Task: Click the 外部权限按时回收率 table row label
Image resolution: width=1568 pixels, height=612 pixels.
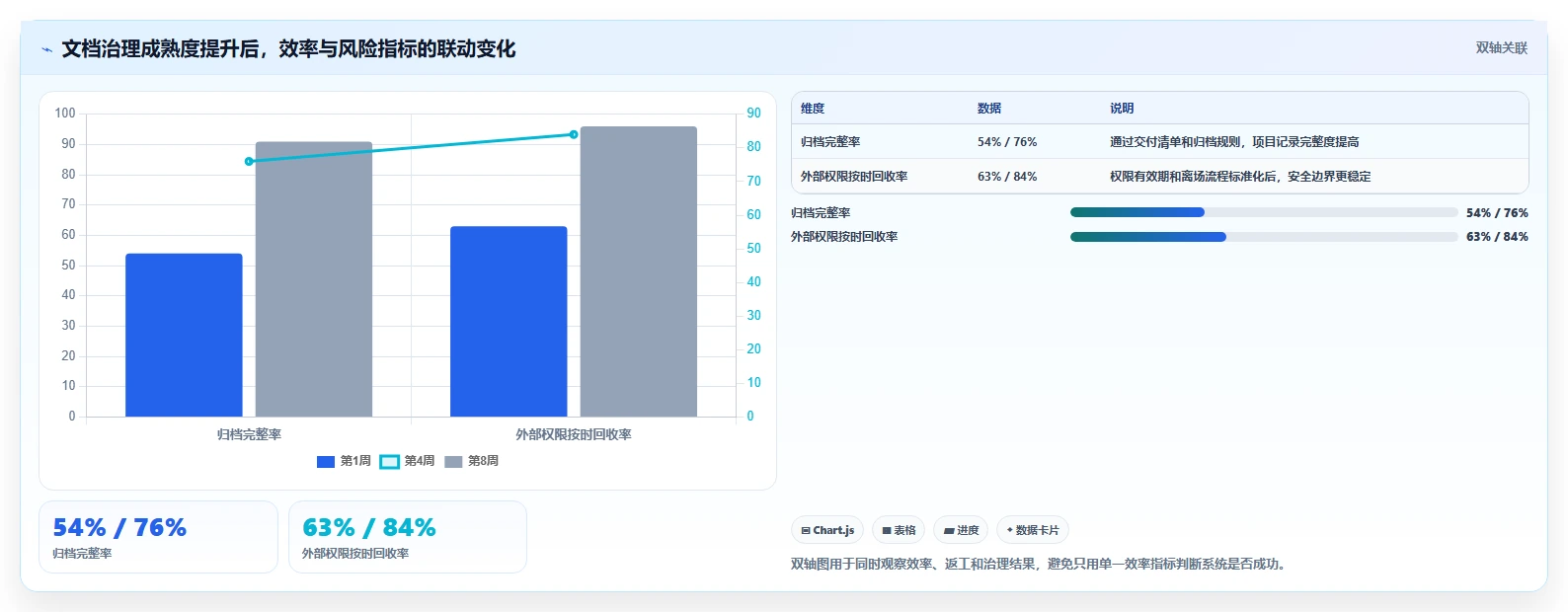Action: (x=854, y=177)
